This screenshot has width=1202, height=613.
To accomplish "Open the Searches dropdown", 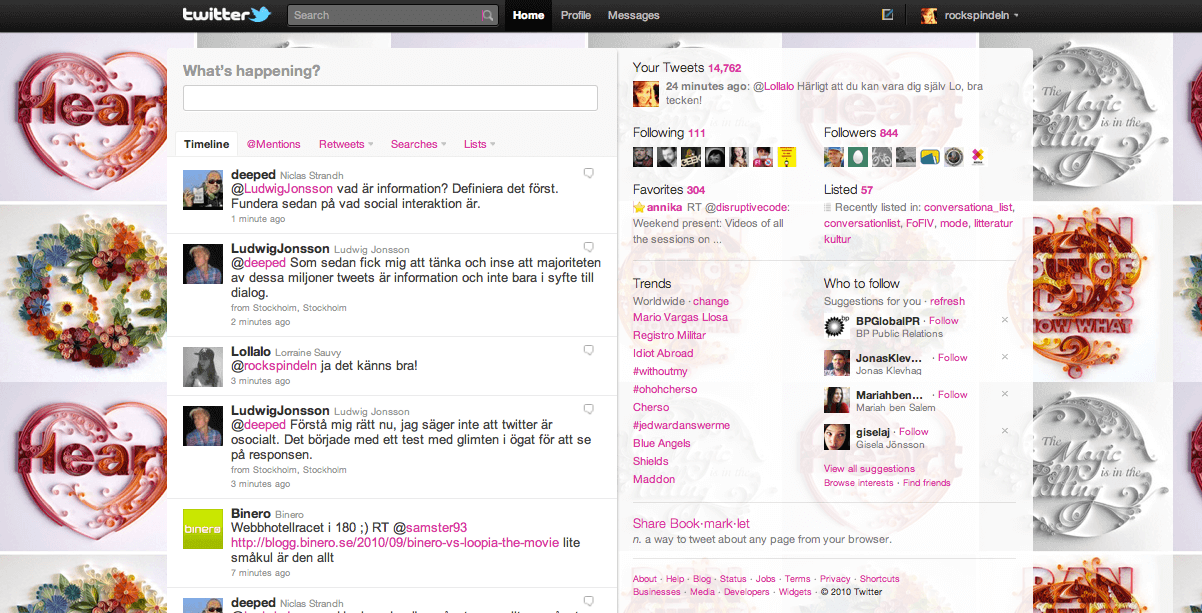I will tap(418, 144).
